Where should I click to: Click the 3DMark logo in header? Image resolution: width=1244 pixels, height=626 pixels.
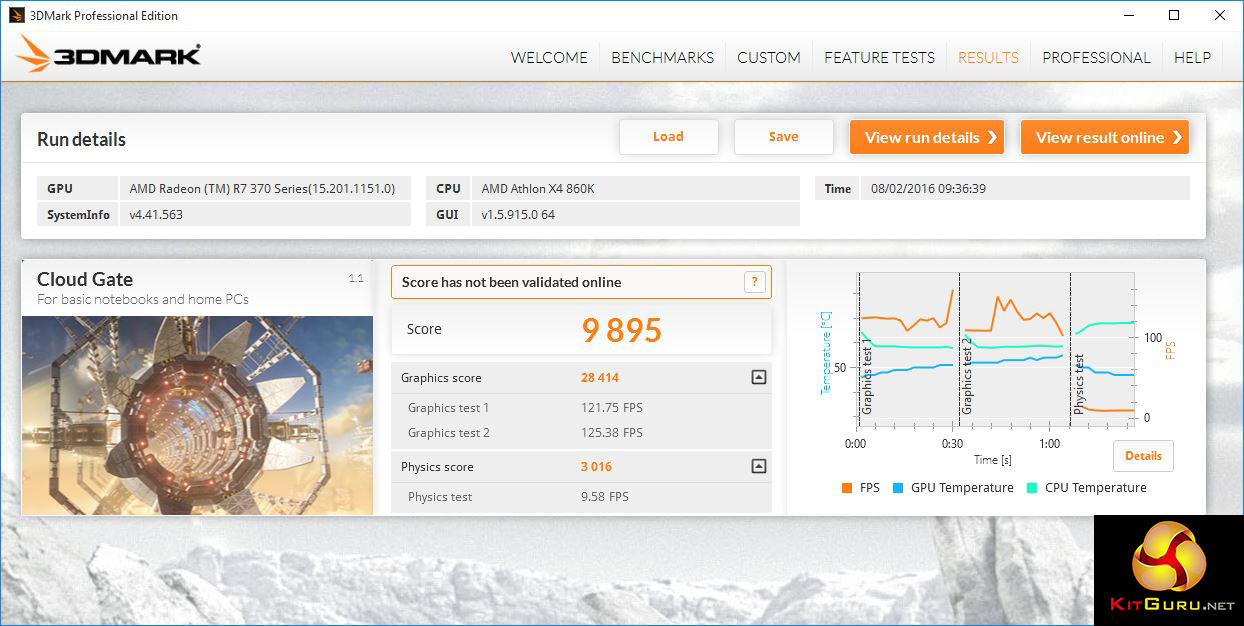point(110,54)
